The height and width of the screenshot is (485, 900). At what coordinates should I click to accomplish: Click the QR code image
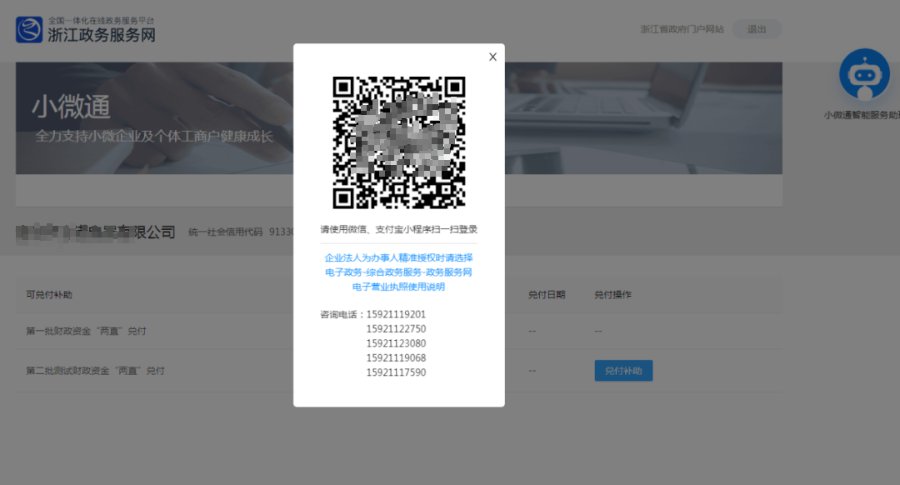398,142
